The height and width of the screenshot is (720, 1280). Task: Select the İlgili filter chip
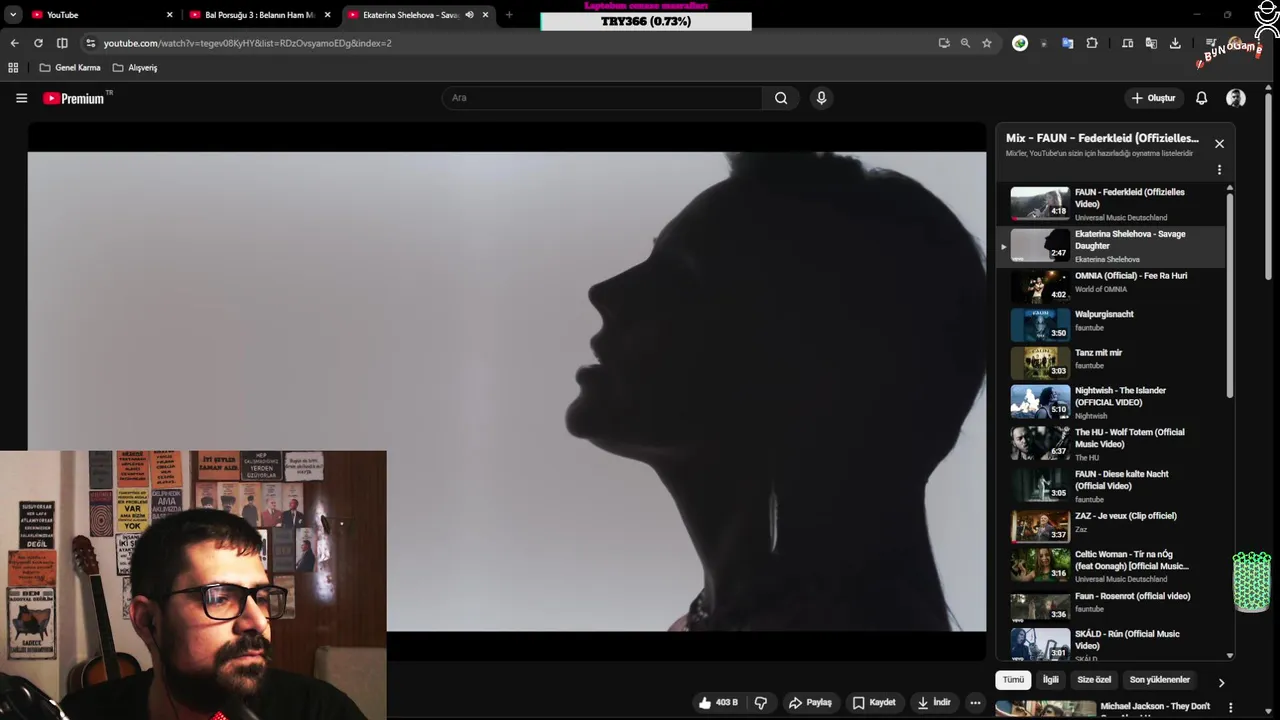1051,680
